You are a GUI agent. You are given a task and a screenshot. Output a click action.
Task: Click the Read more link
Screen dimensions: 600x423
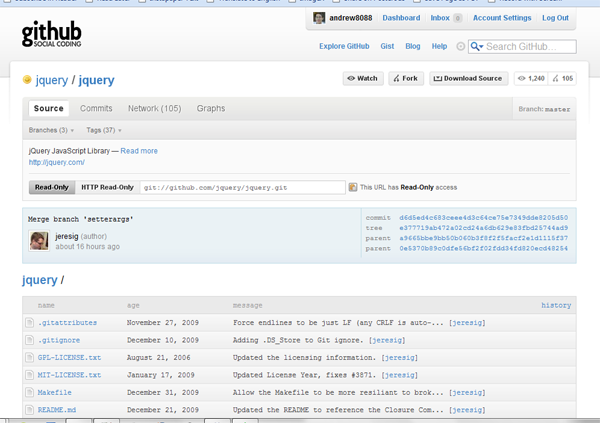tap(139, 151)
